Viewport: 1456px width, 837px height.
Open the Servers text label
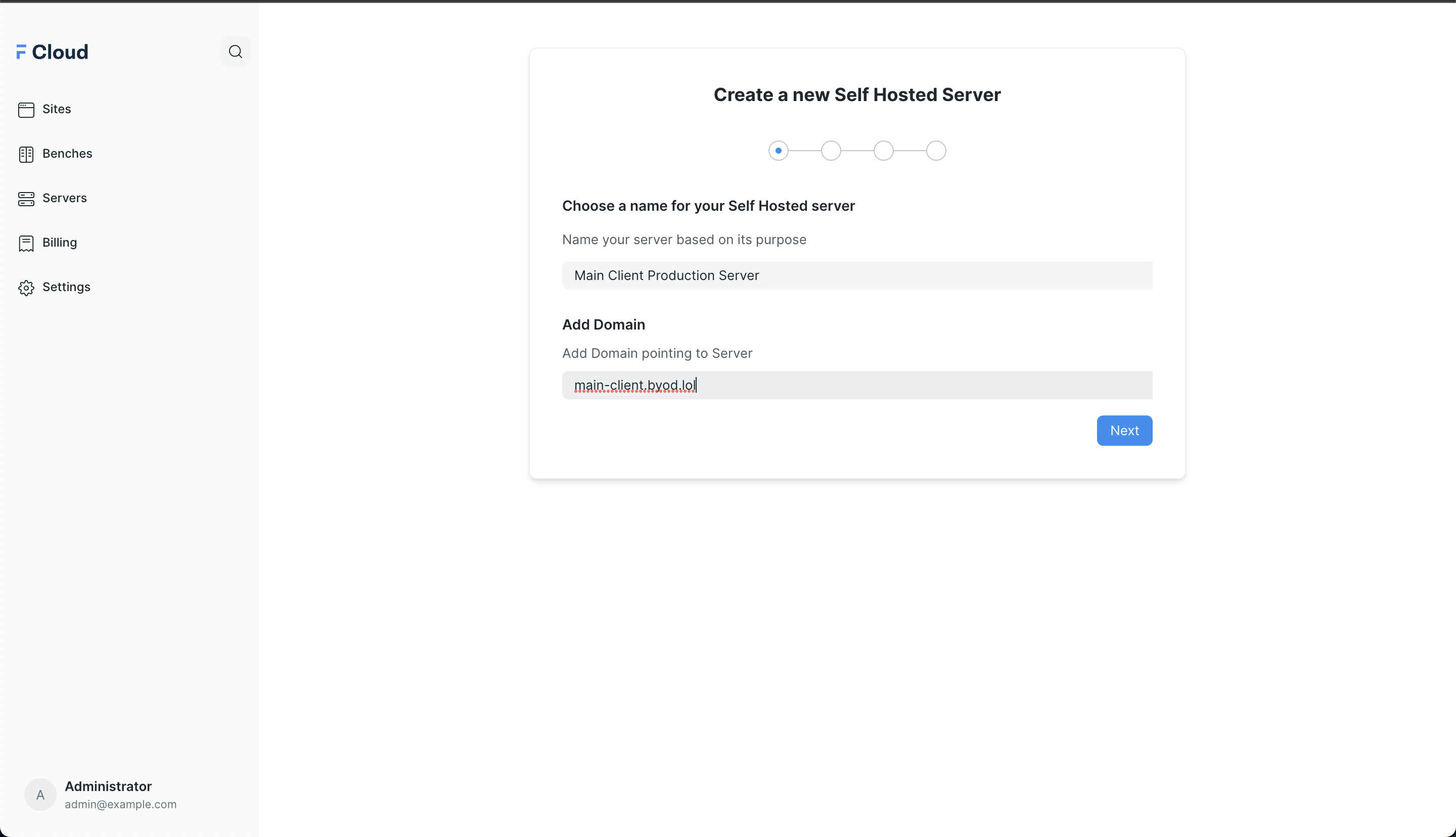click(64, 198)
